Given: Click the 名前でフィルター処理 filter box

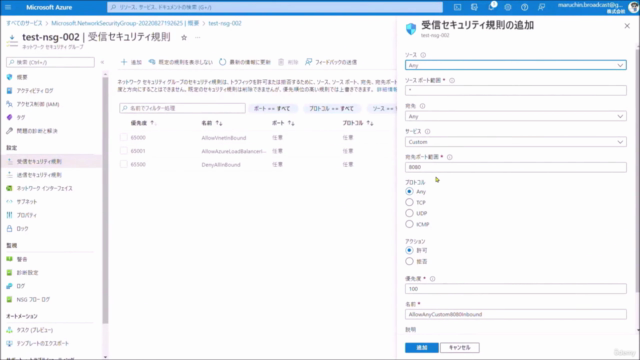Looking at the screenshot, I should (182, 108).
